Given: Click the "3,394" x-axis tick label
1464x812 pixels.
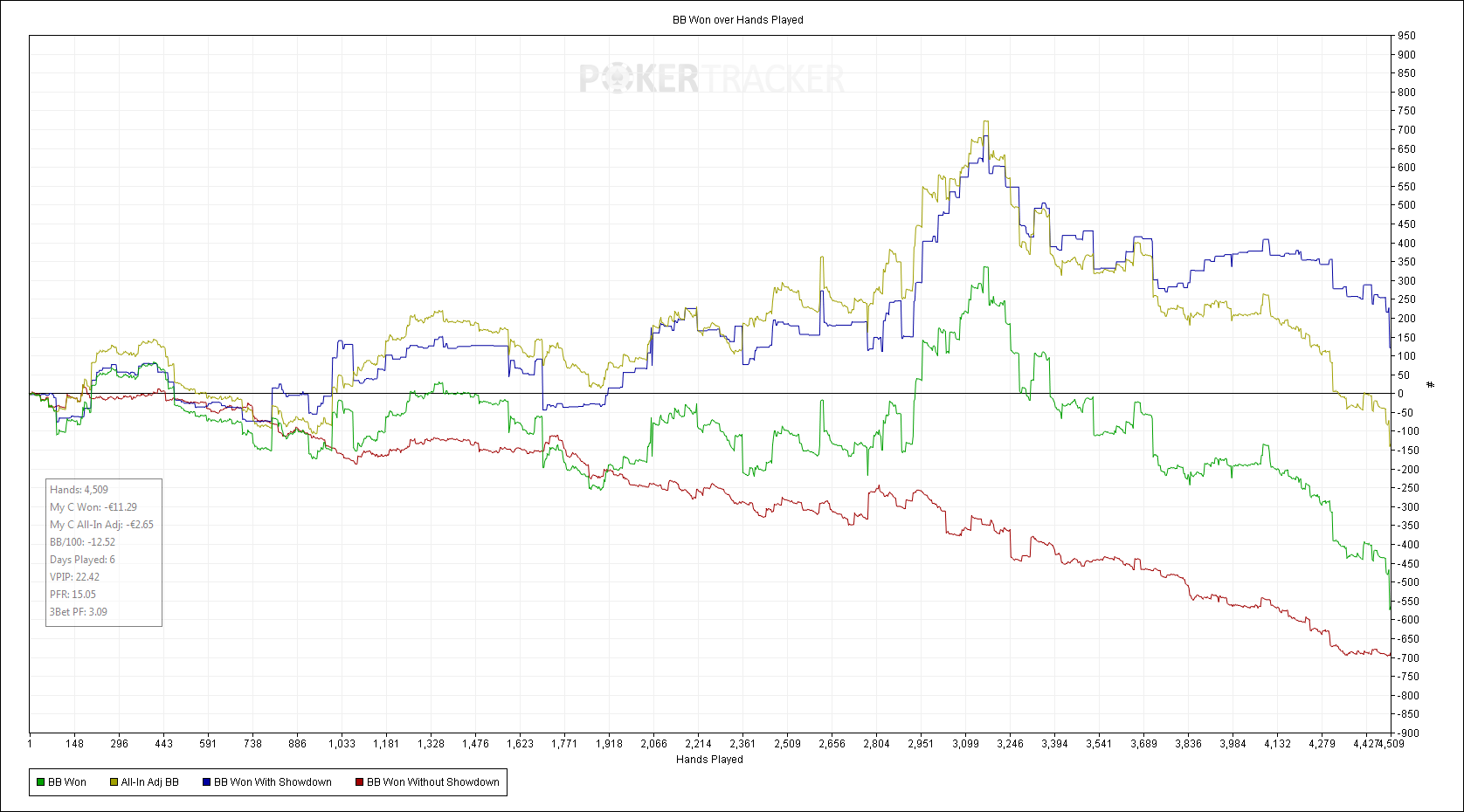Looking at the screenshot, I should point(1054,744).
